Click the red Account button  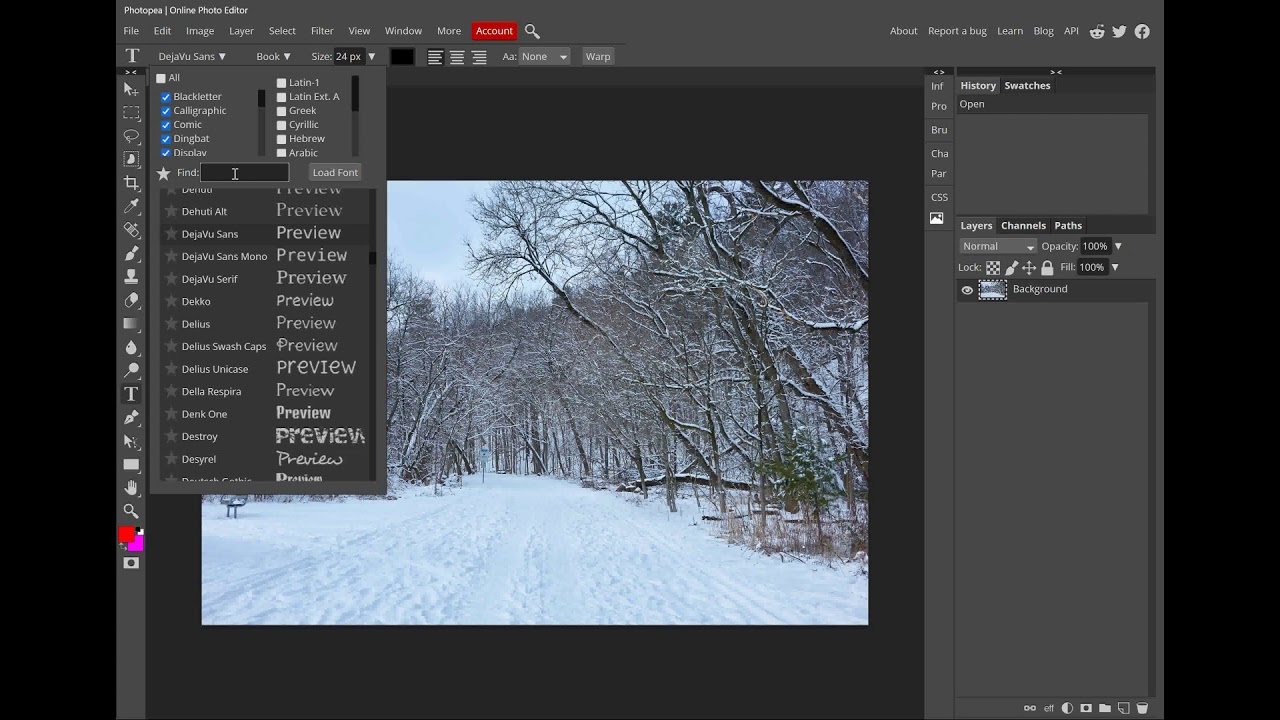(494, 31)
